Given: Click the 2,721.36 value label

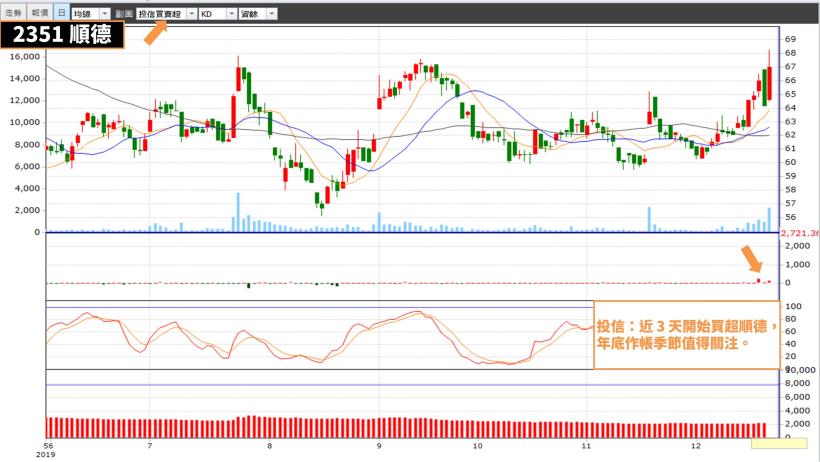Looking at the screenshot, I should point(800,233).
